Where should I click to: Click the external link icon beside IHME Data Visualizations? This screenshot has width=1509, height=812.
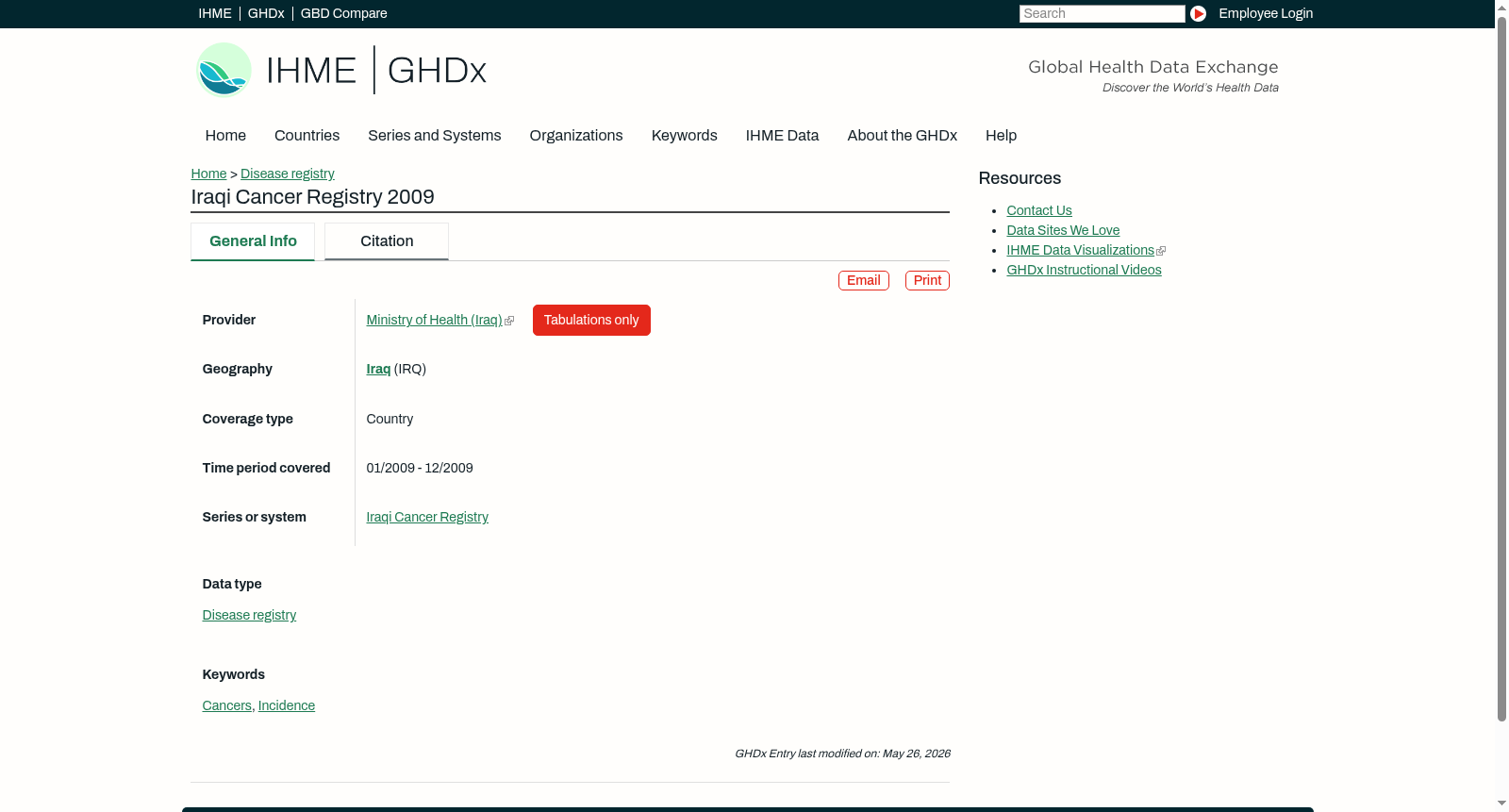tap(1161, 251)
